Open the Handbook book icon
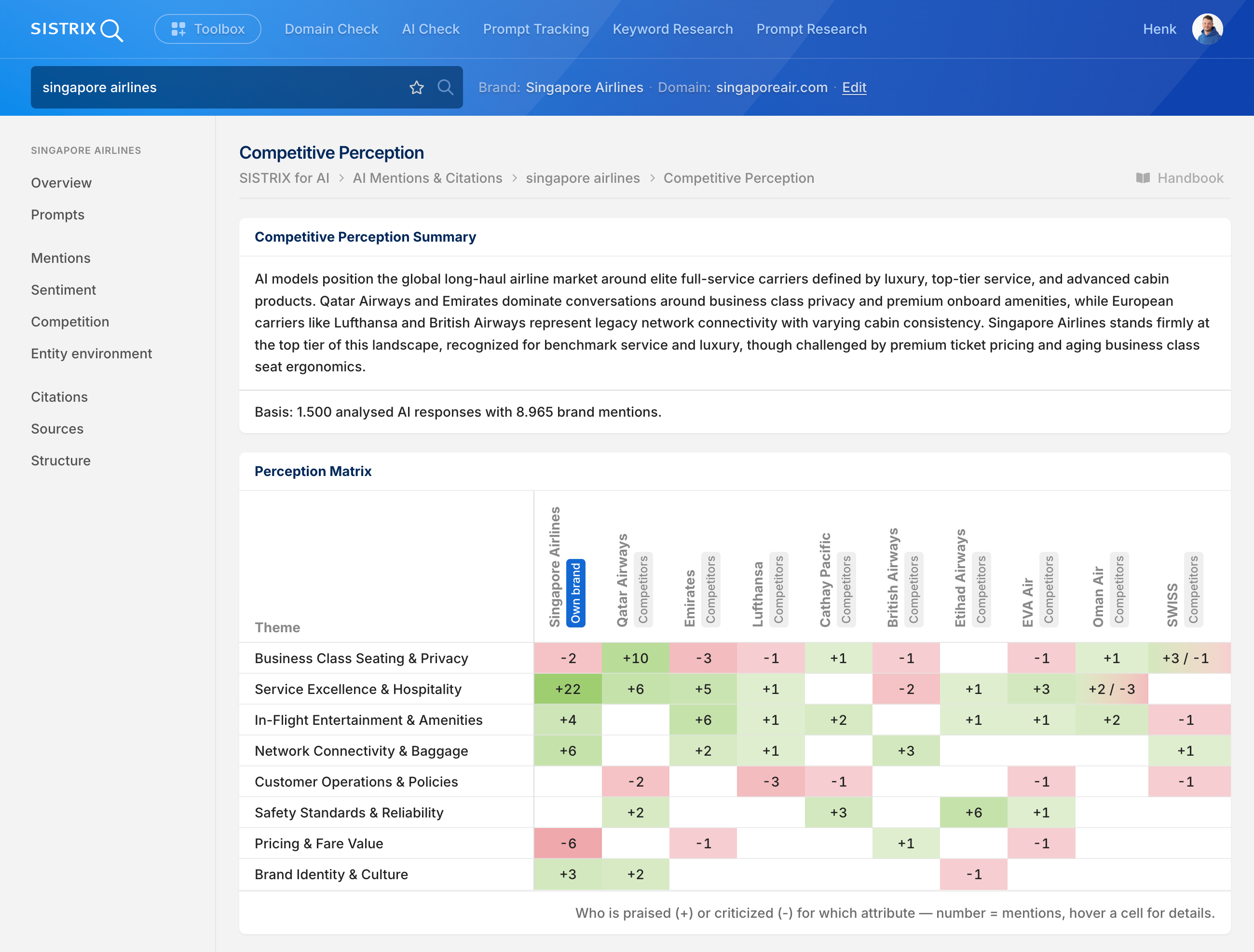 pos(1143,178)
